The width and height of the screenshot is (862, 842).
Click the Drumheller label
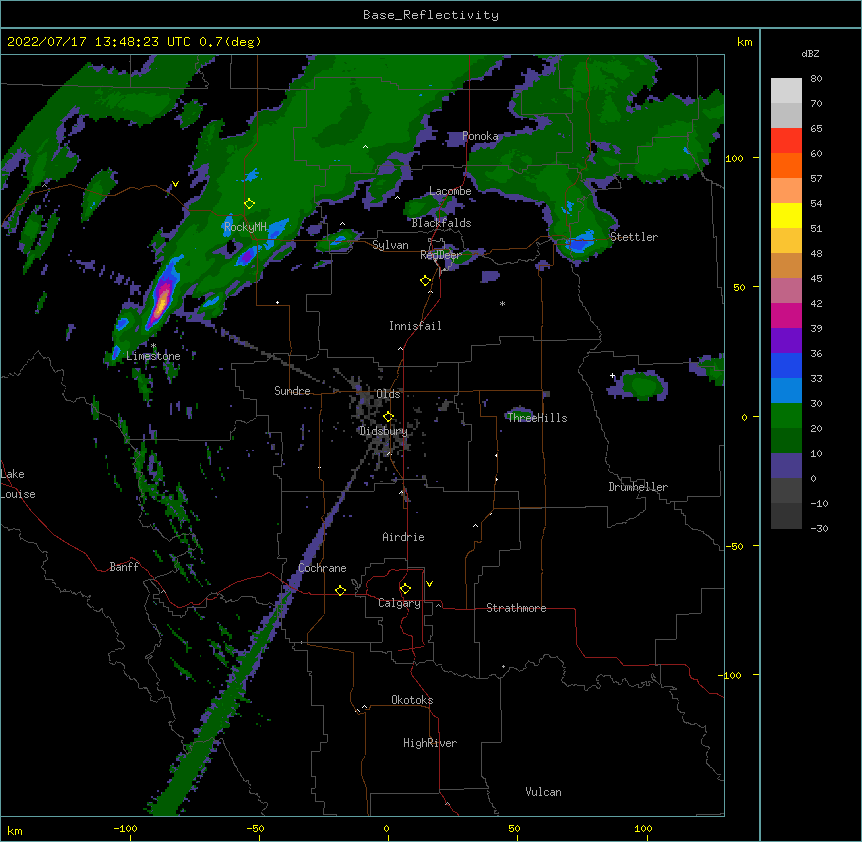click(x=638, y=487)
